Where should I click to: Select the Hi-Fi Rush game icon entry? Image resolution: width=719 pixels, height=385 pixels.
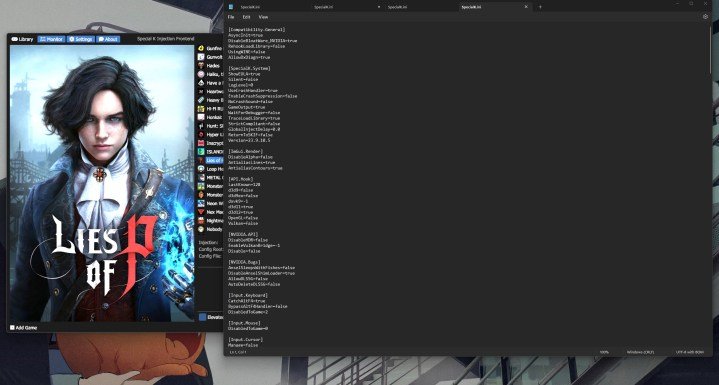[201, 109]
